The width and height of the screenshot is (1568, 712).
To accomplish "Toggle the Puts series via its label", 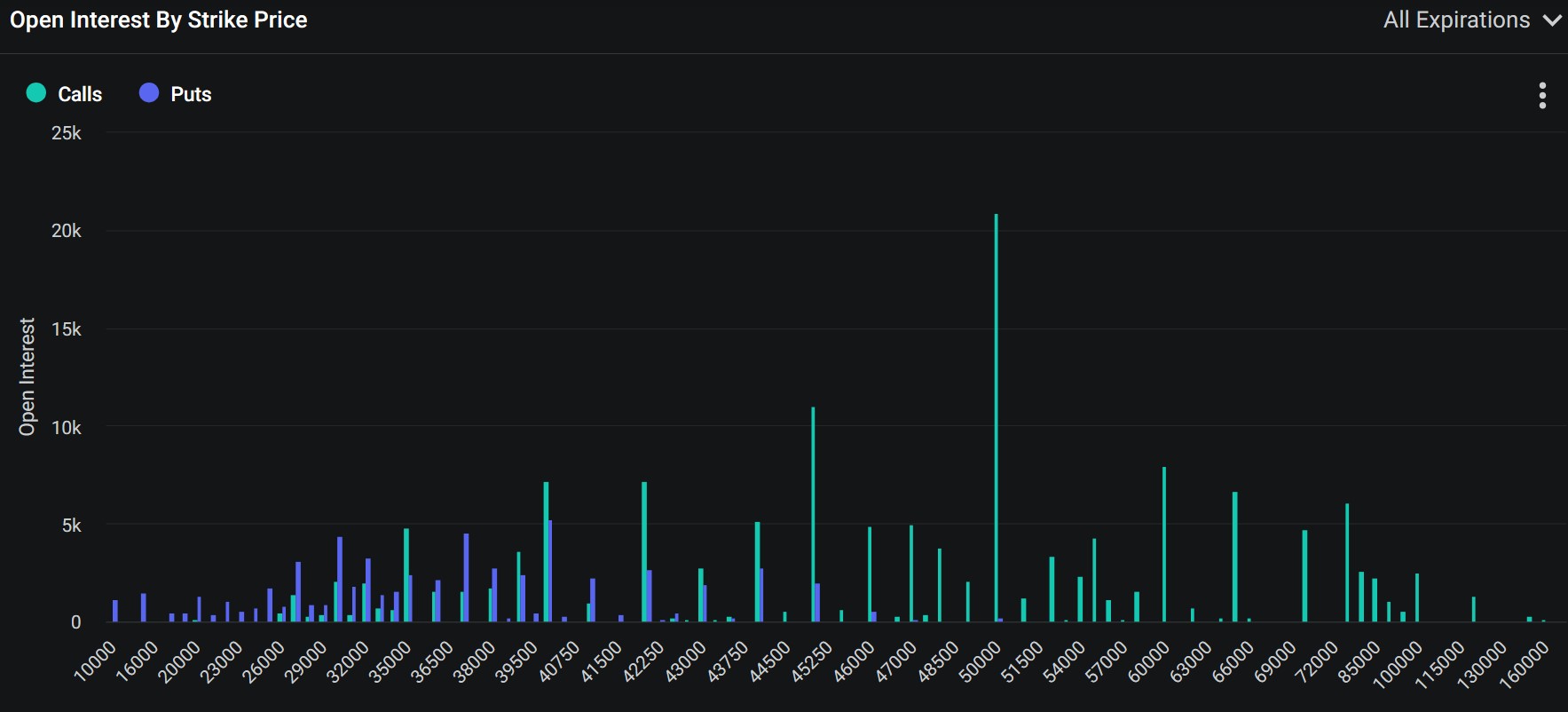I will tap(191, 94).
